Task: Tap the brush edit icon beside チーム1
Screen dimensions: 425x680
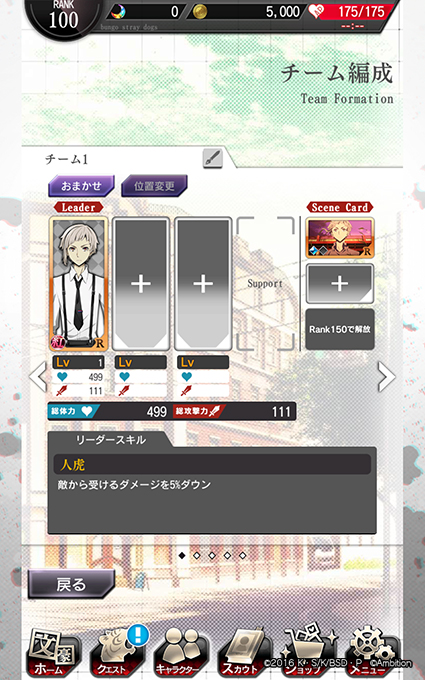Action: [x=213, y=158]
